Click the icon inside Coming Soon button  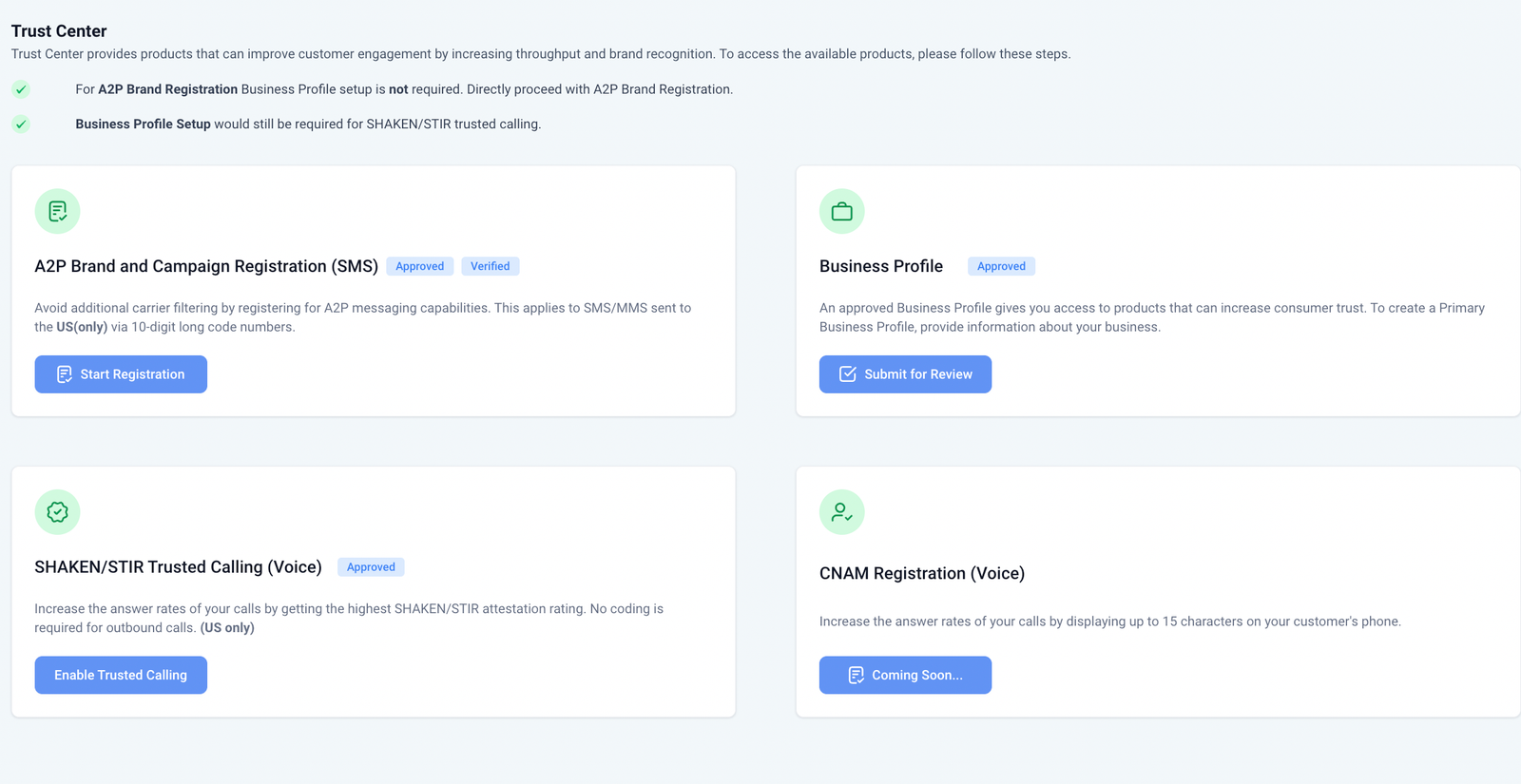[x=856, y=675]
